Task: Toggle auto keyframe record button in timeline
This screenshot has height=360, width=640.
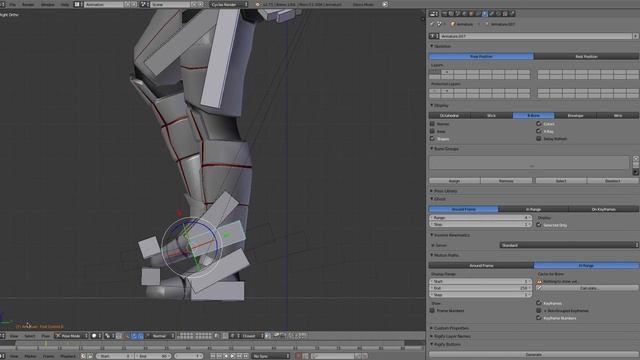Action: [x=299, y=356]
